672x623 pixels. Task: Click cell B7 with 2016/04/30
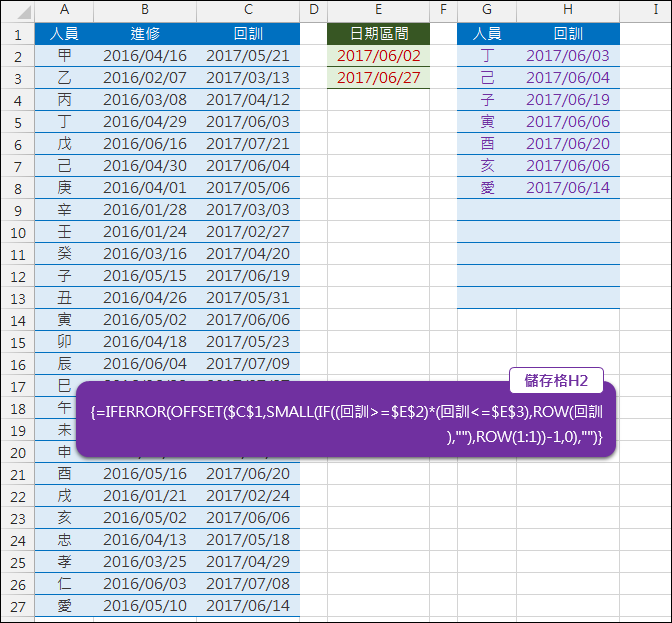click(145, 166)
